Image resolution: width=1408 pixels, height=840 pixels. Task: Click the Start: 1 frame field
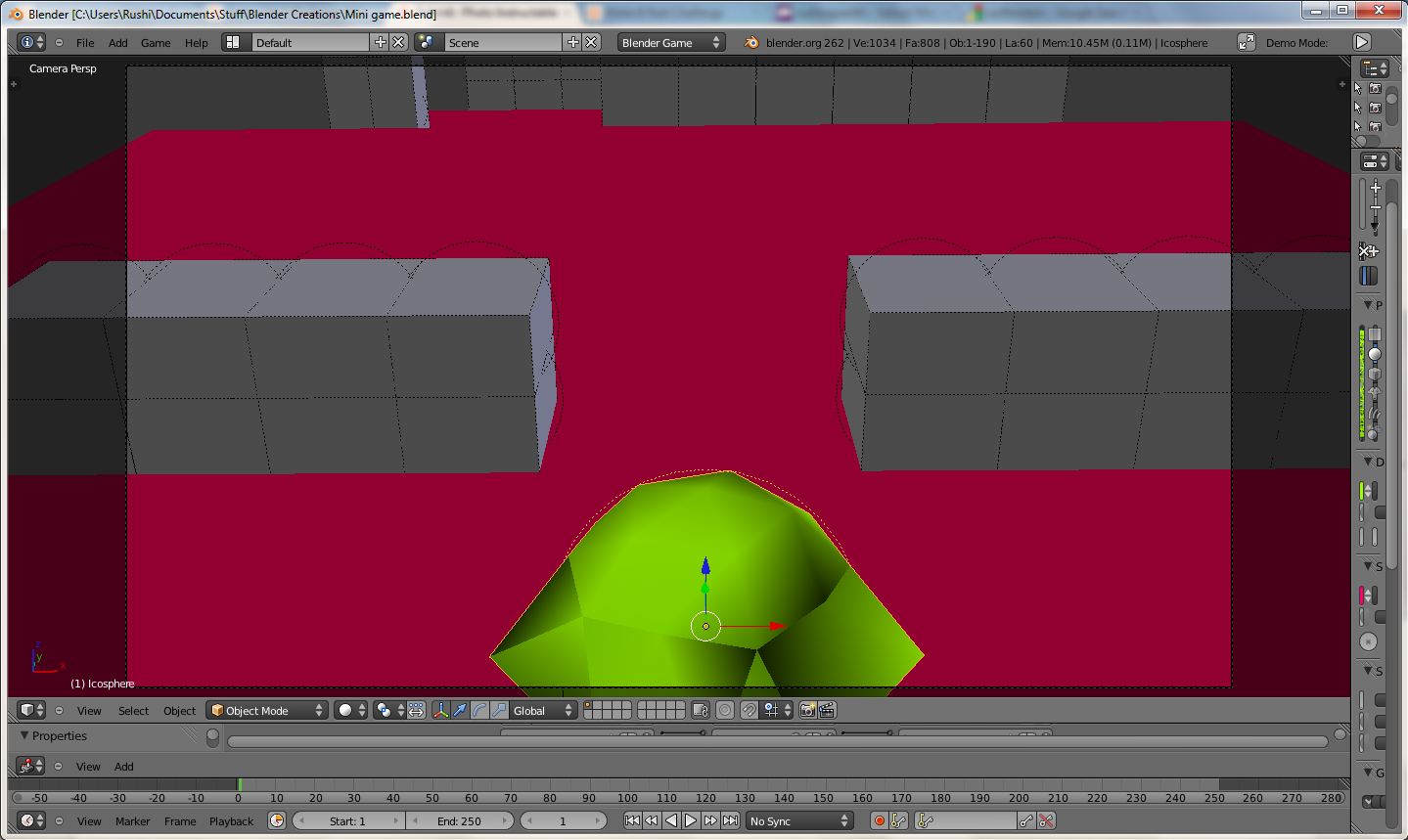349,820
